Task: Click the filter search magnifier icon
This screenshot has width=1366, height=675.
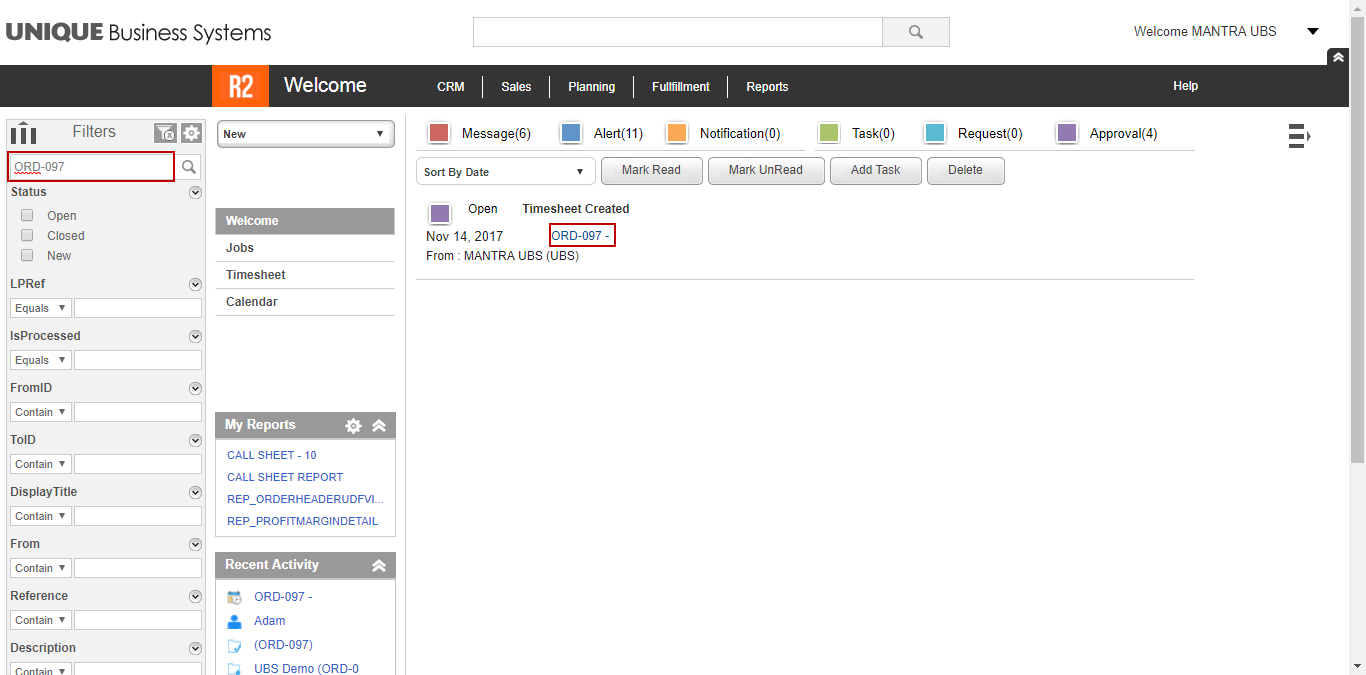Action: [188, 167]
